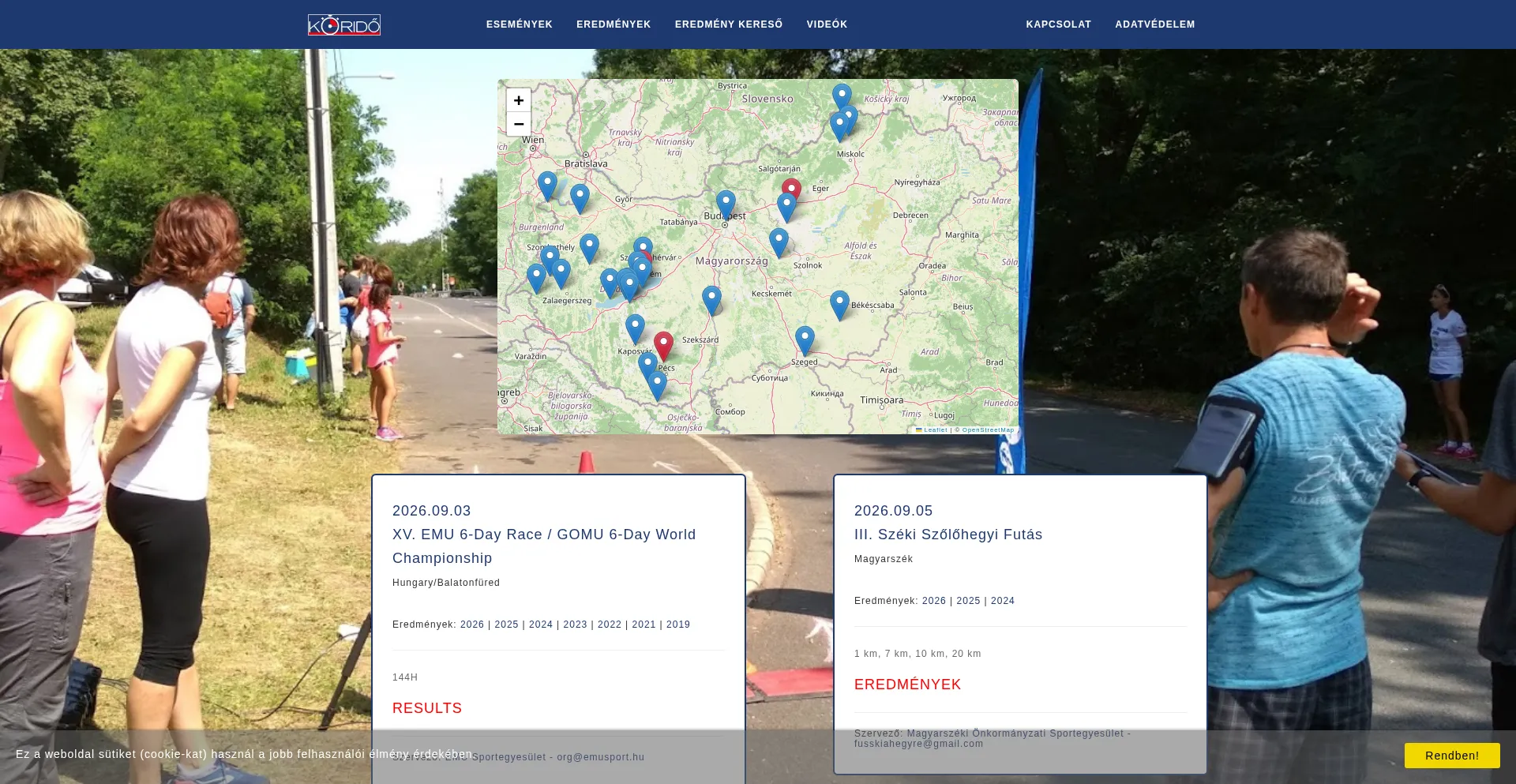View 2024 results for EMU 6-Day Race

tap(541, 625)
